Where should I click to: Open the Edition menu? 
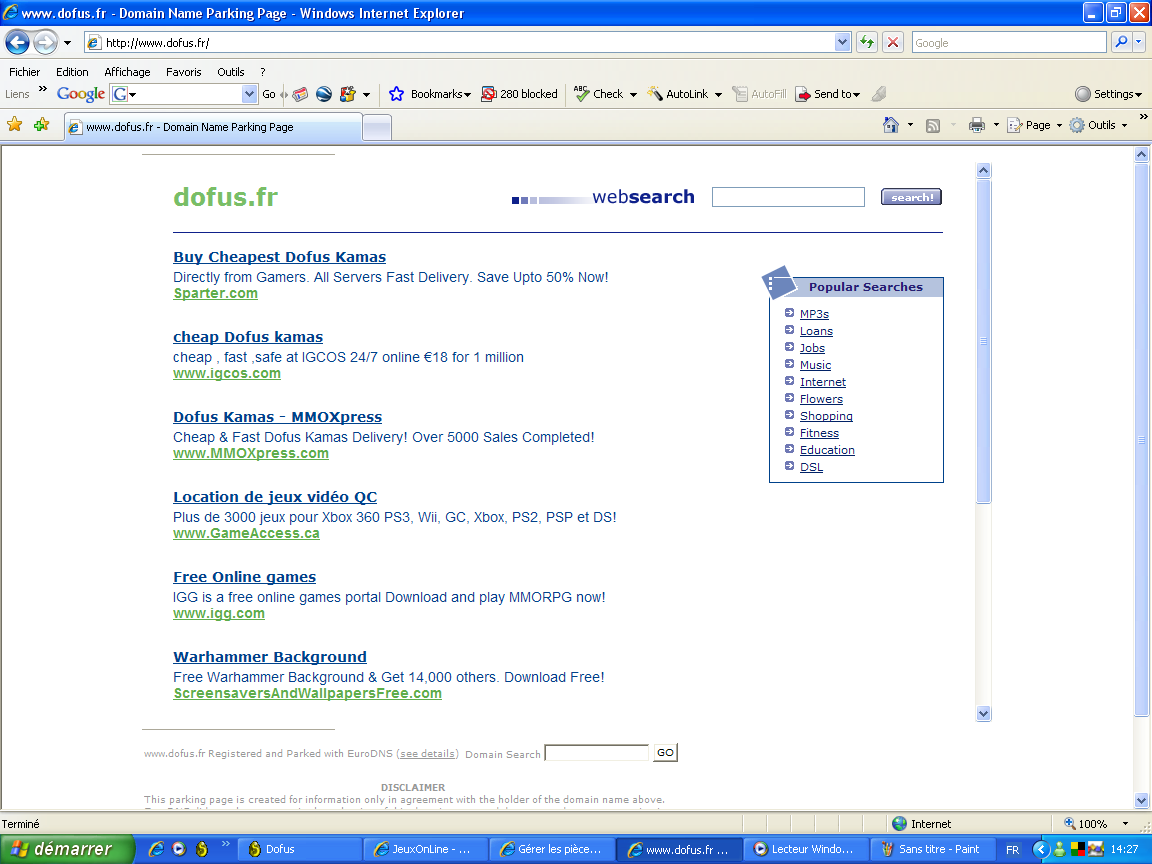pyautogui.click(x=72, y=72)
